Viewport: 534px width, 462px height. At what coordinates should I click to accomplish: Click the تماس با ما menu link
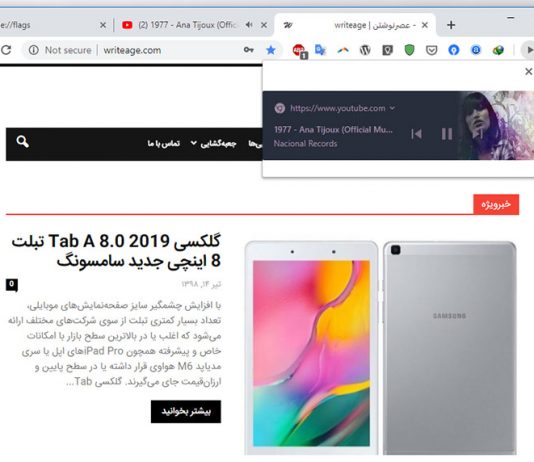click(x=164, y=143)
